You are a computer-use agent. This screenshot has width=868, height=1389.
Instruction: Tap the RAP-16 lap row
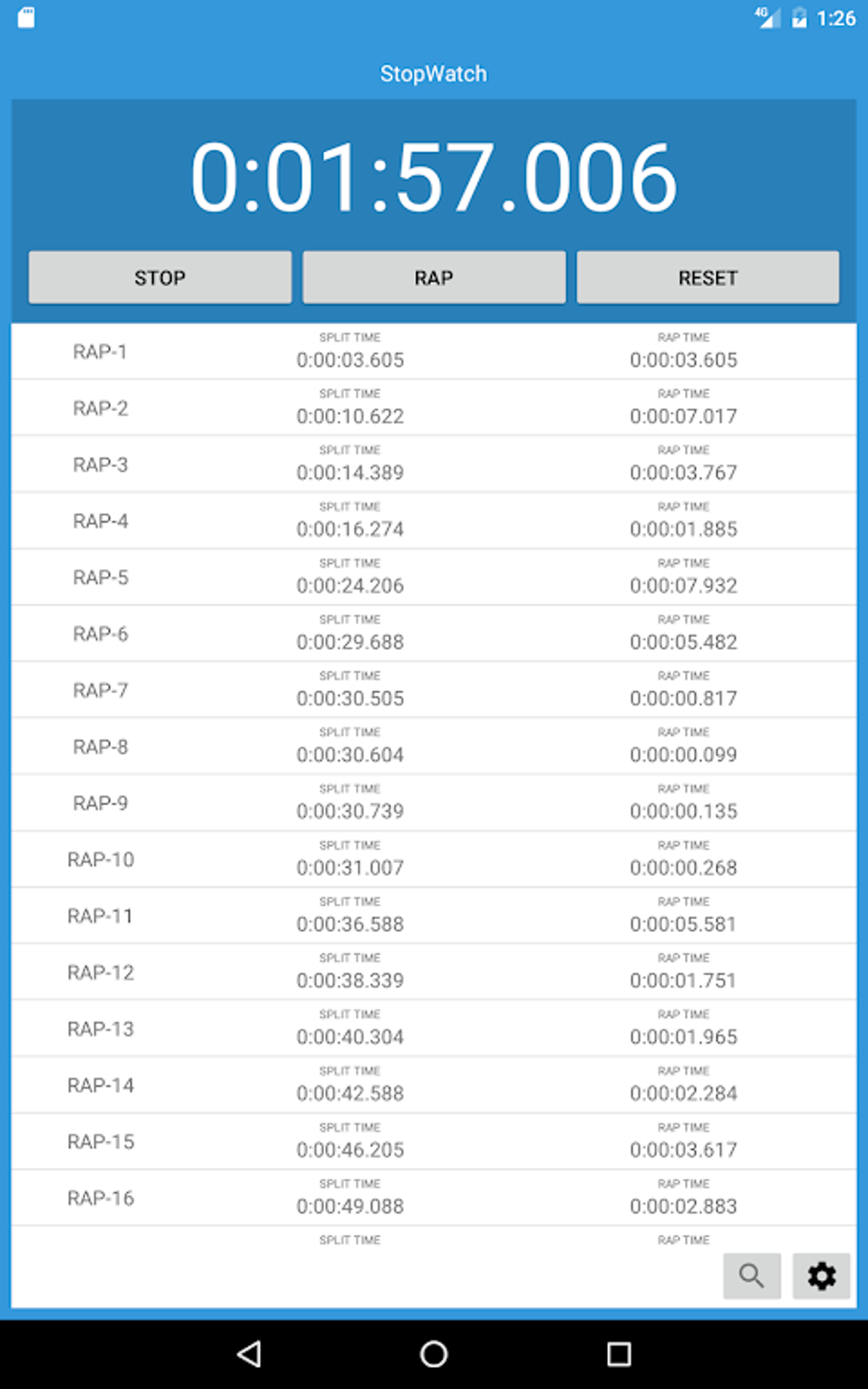pos(100,1198)
